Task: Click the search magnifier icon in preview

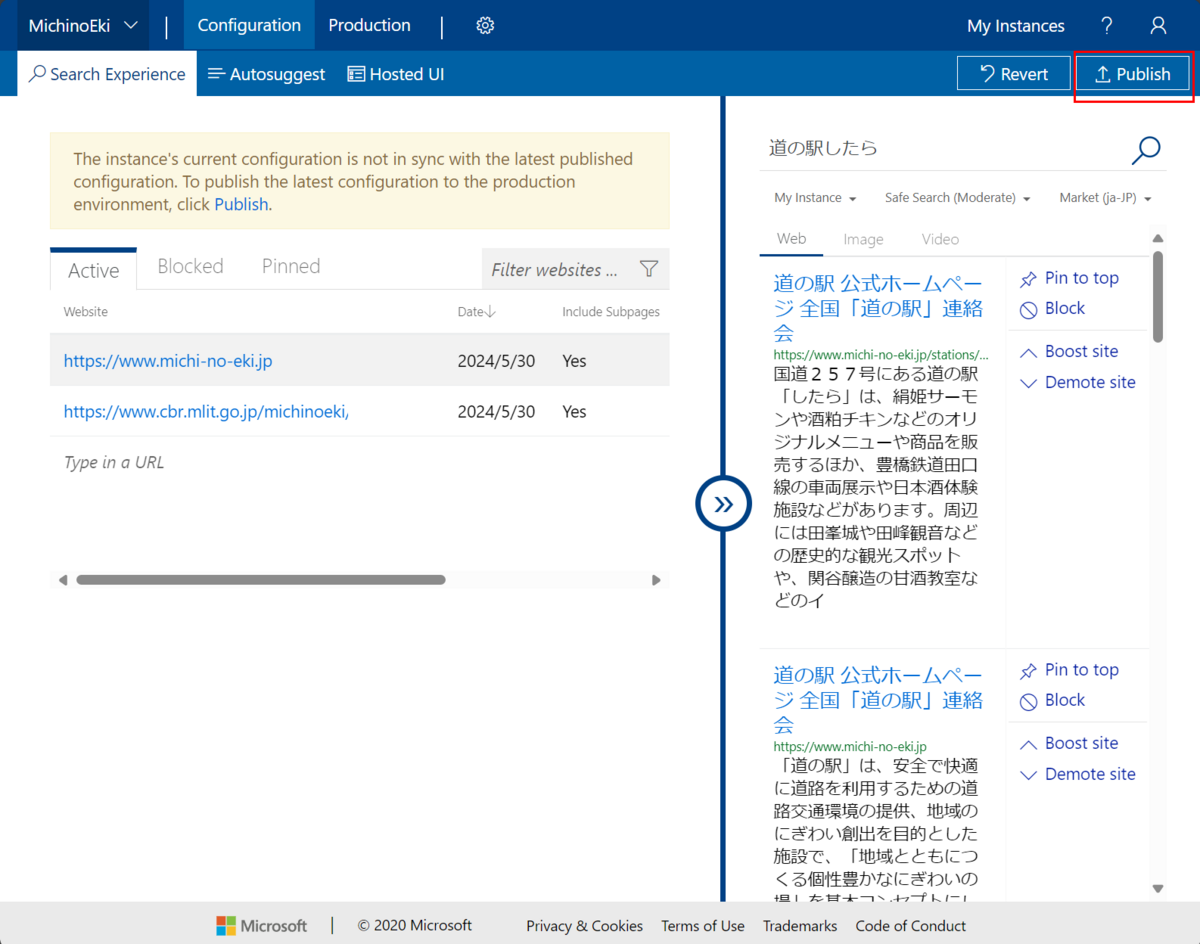Action: pos(1146,149)
